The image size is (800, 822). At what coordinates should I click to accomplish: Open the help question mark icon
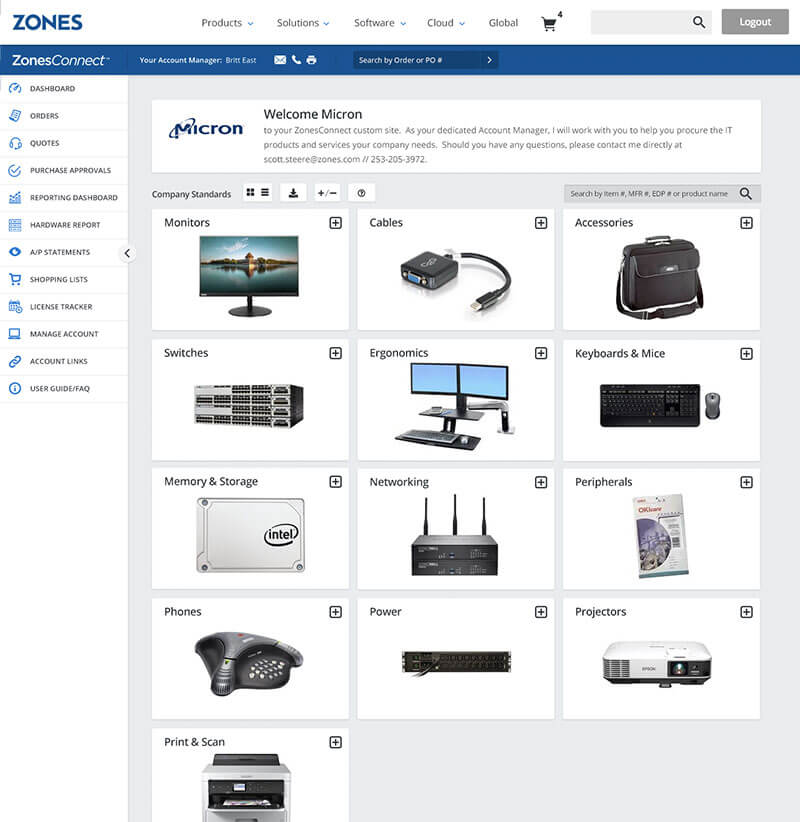pyautogui.click(x=361, y=193)
